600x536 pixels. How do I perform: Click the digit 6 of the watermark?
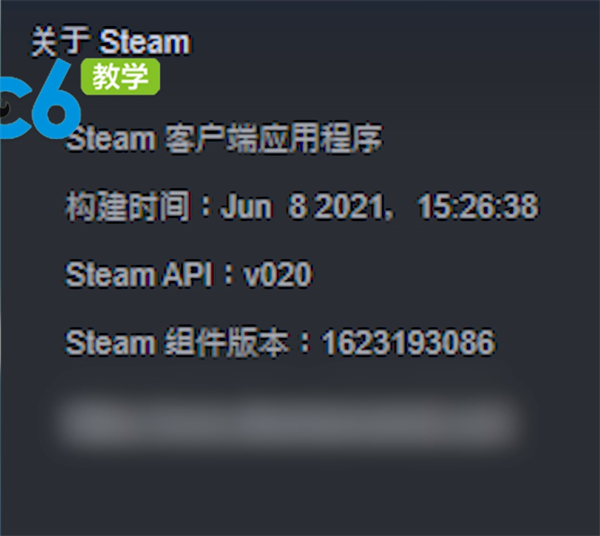tap(57, 99)
